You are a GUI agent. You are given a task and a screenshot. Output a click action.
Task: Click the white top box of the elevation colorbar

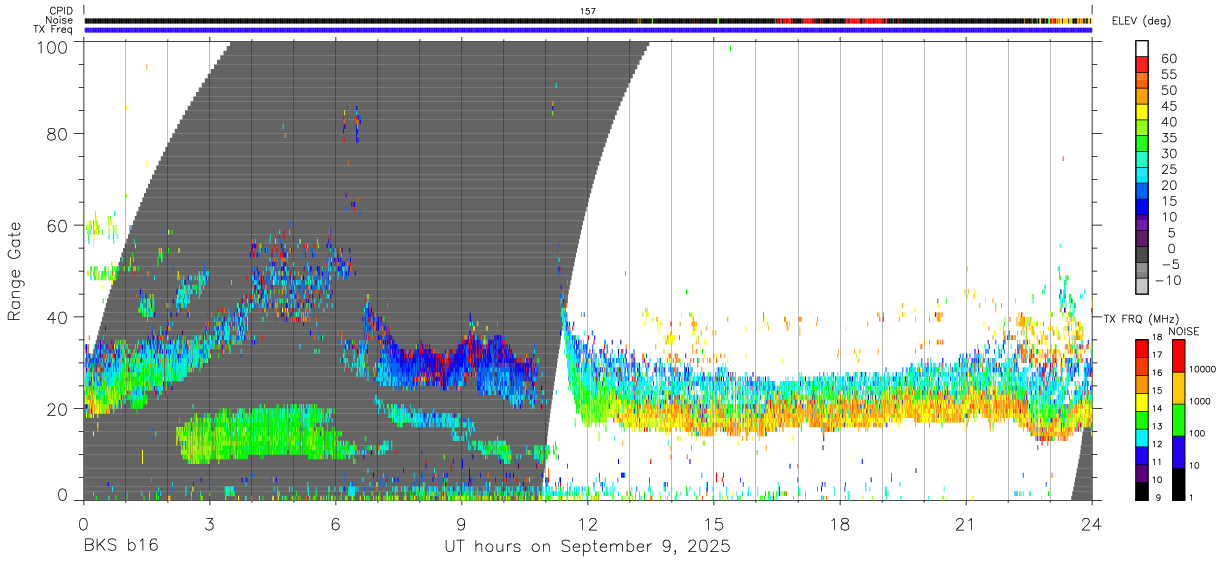coord(1142,49)
